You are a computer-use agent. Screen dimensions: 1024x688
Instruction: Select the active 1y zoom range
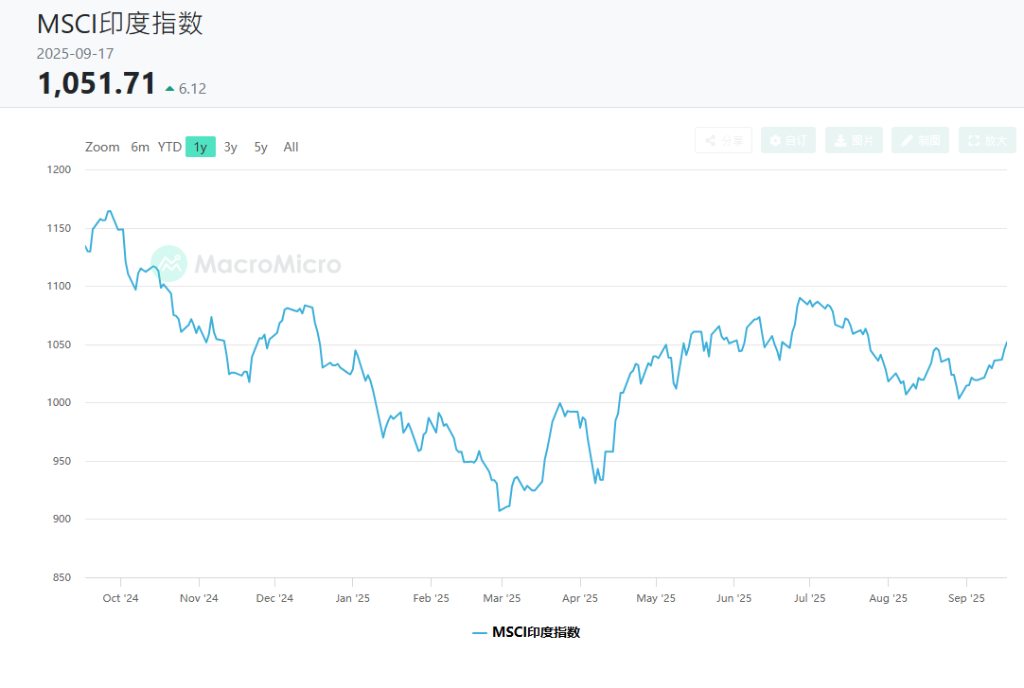click(200, 147)
